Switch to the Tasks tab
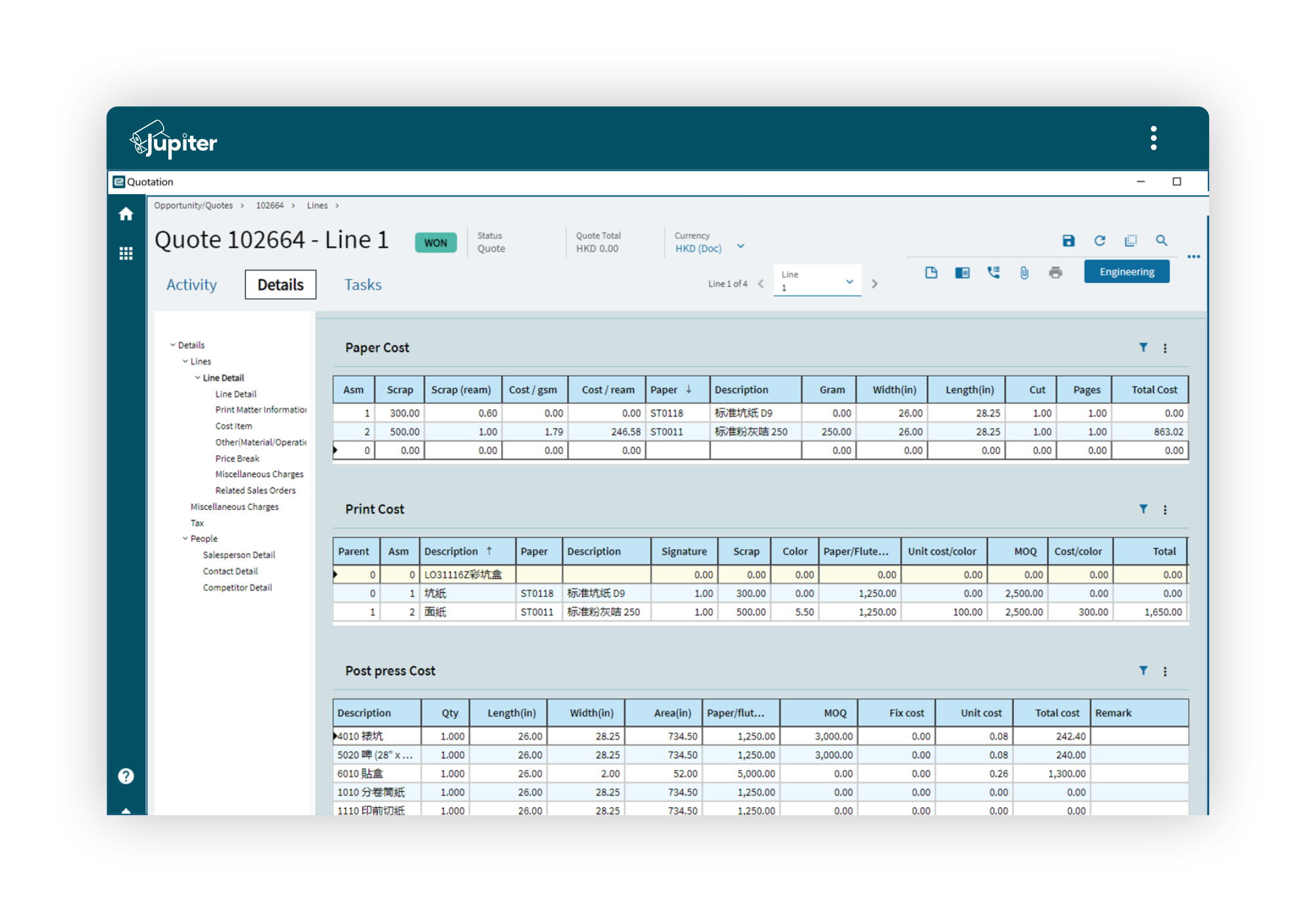 coord(363,284)
